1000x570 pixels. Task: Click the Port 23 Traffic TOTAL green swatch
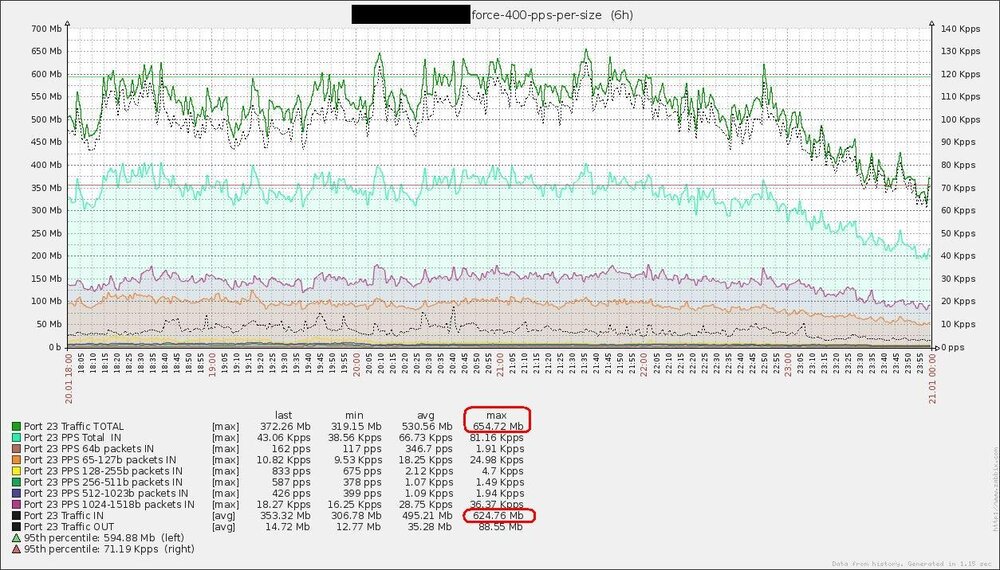[x=14, y=427]
